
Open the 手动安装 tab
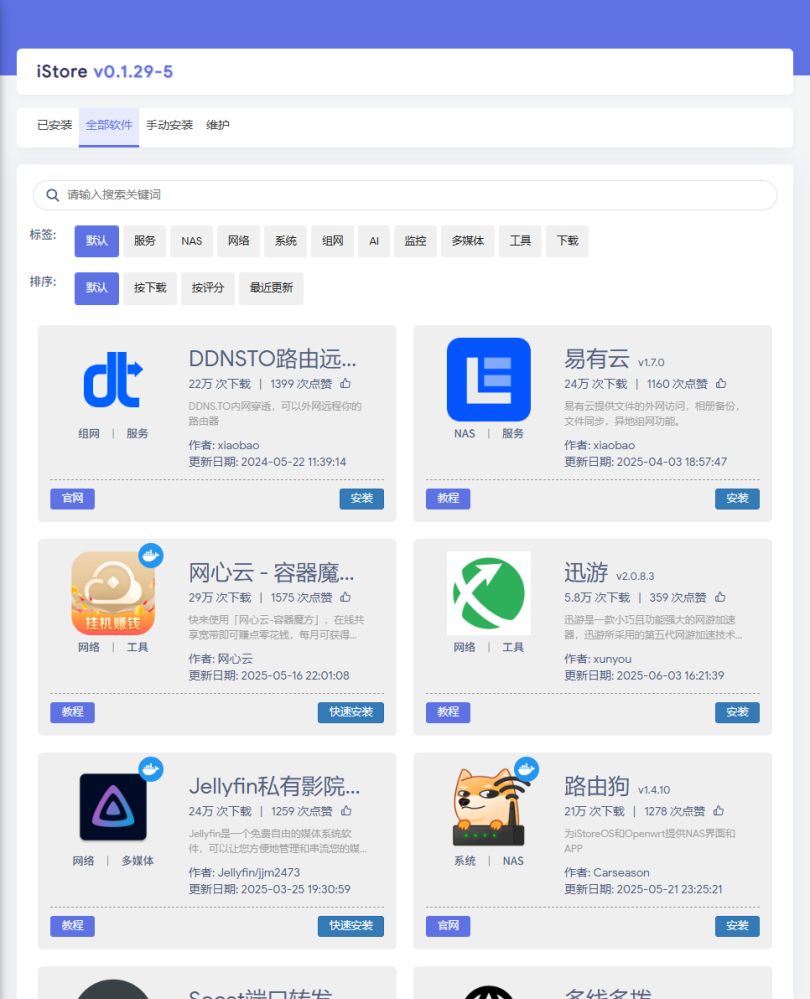coord(169,126)
